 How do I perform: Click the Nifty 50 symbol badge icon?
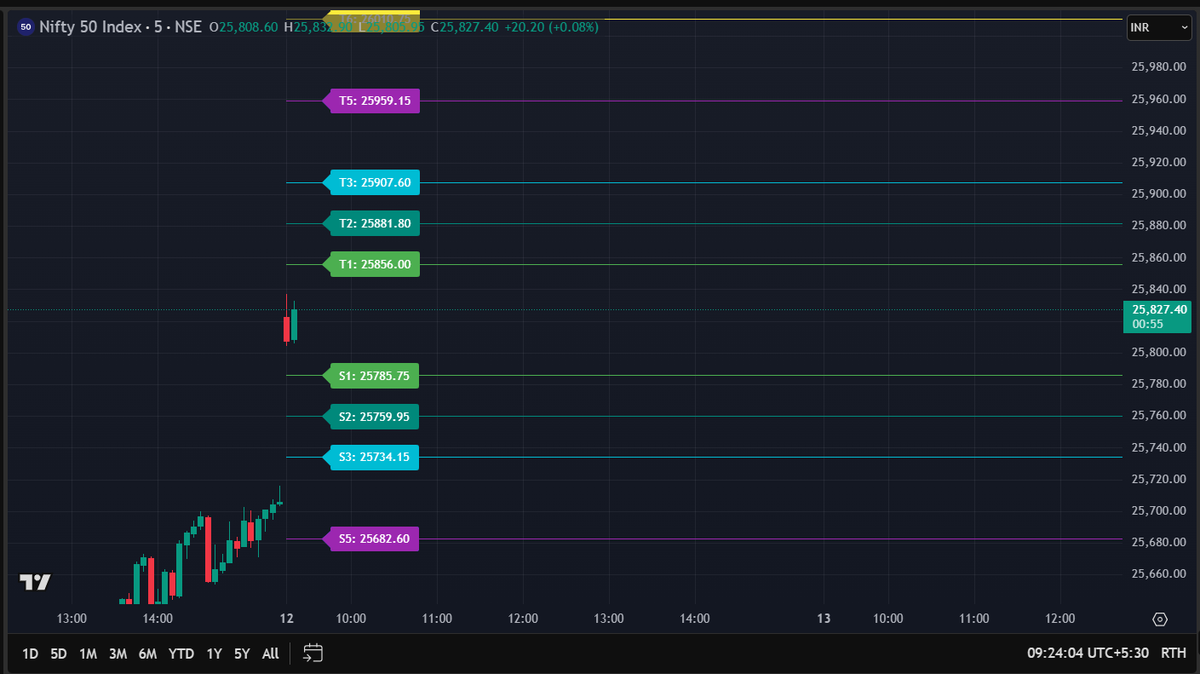point(26,27)
